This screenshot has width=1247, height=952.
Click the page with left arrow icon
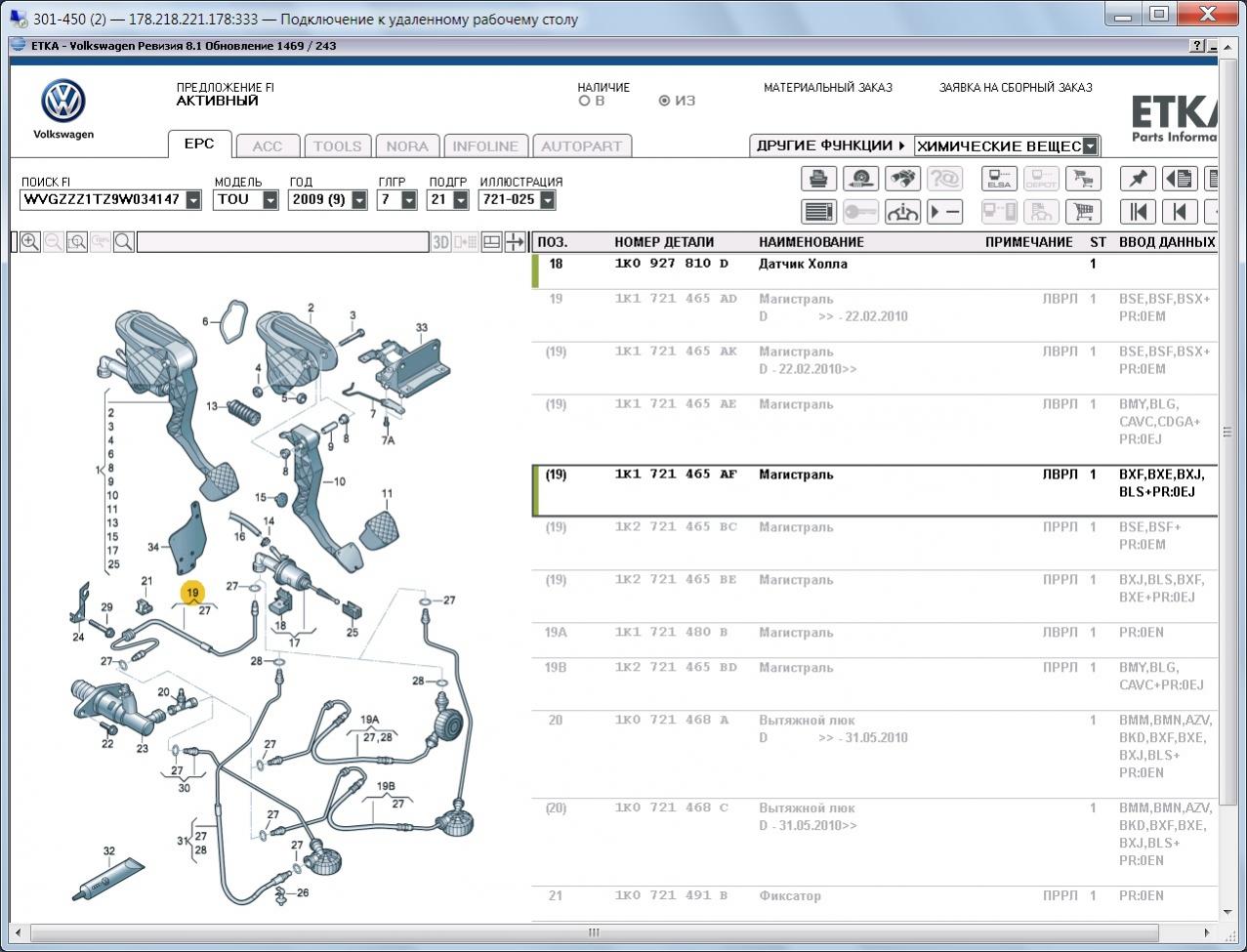1180,179
